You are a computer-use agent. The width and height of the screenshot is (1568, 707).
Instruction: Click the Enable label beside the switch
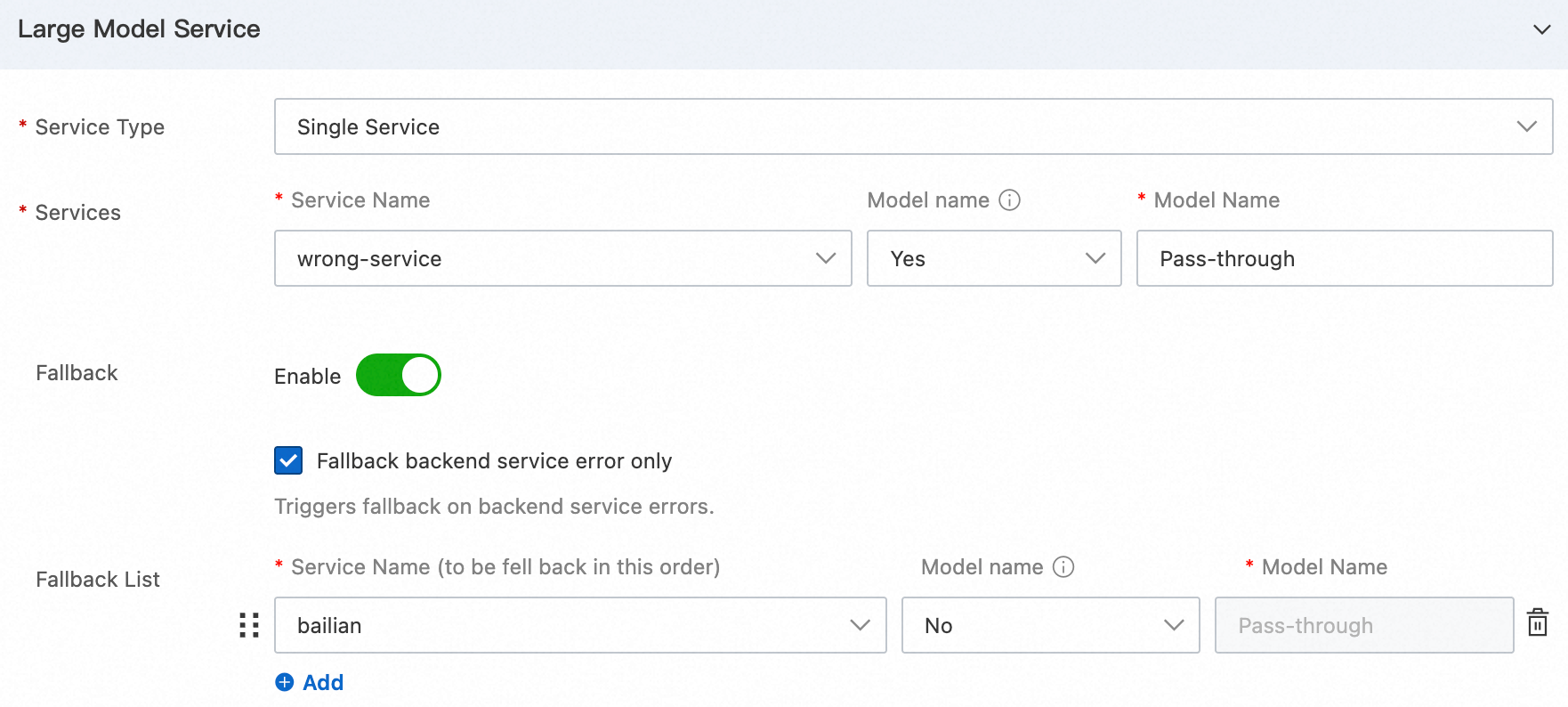click(308, 377)
